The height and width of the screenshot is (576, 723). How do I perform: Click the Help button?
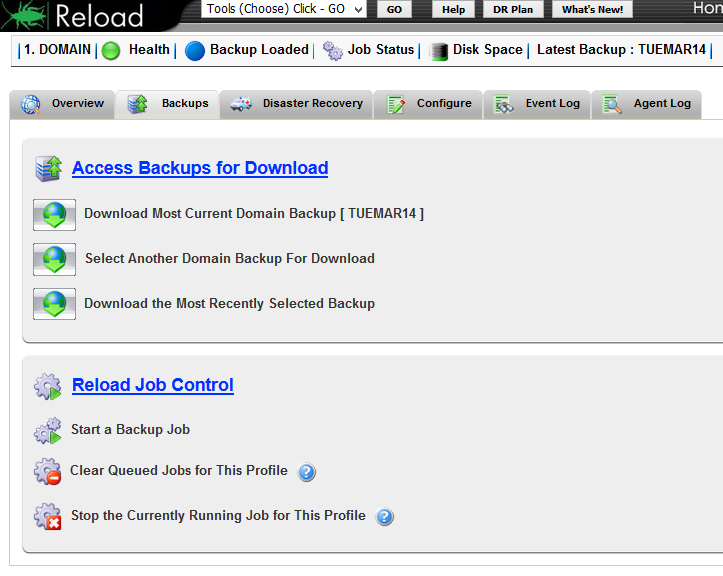coord(453,9)
